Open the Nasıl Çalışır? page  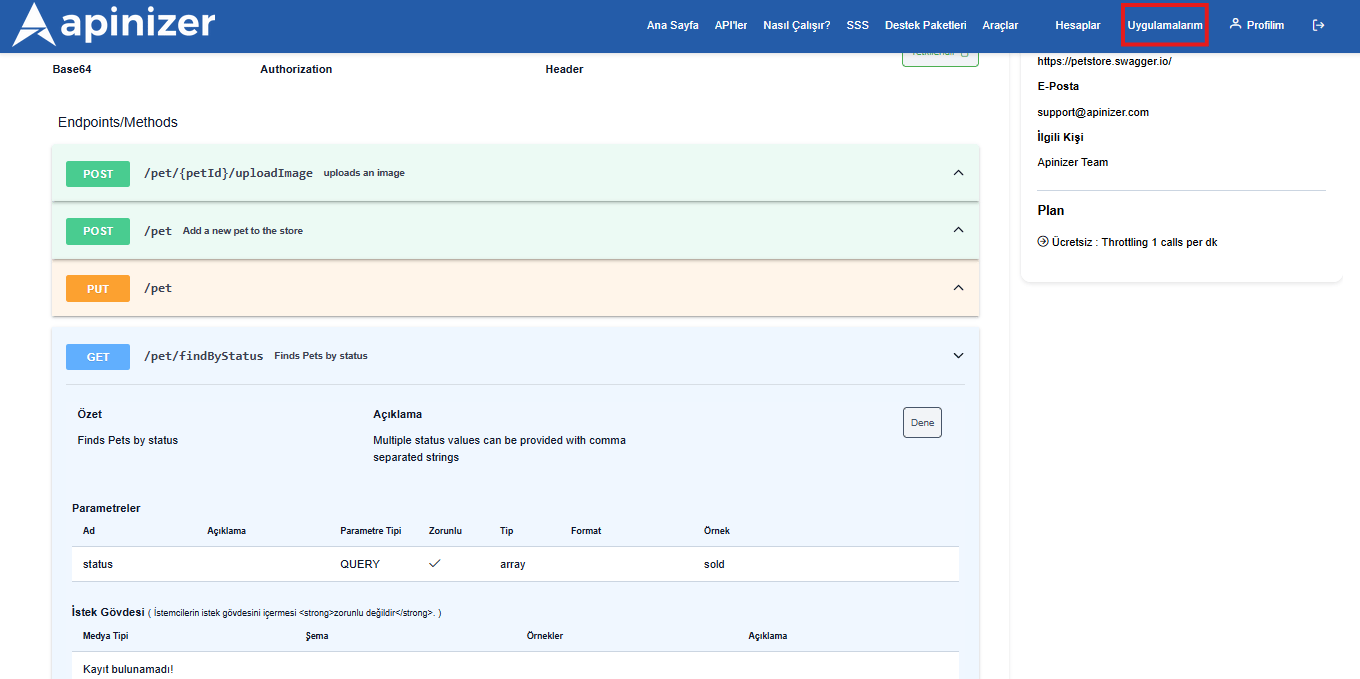797,25
